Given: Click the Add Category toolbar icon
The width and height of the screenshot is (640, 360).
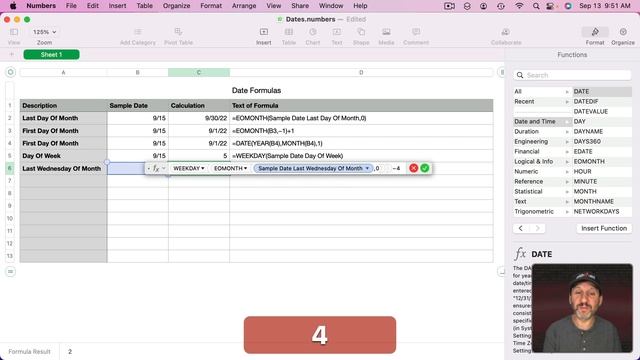Looking at the screenshot, I should pyautogui.click(x=138, y=32).
